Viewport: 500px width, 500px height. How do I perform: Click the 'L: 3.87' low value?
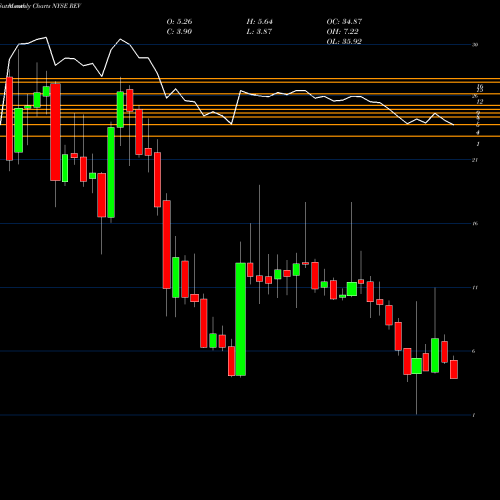pyautogui.click(x=259, y=32)
